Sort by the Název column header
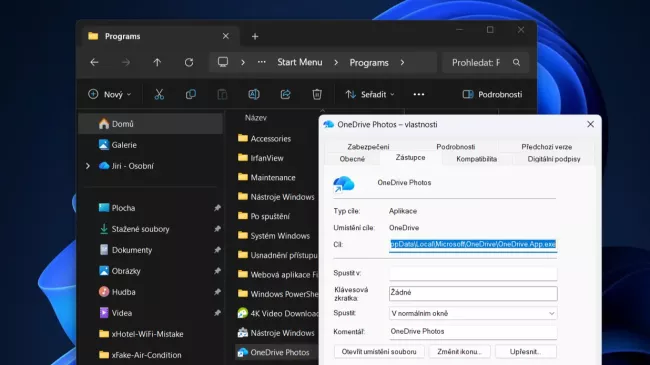650x365 pixels. coord(256,118)
